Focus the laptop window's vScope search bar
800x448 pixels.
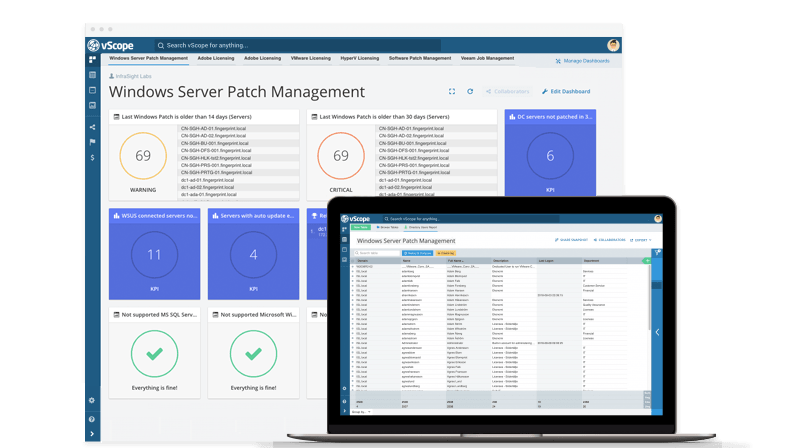470,219
